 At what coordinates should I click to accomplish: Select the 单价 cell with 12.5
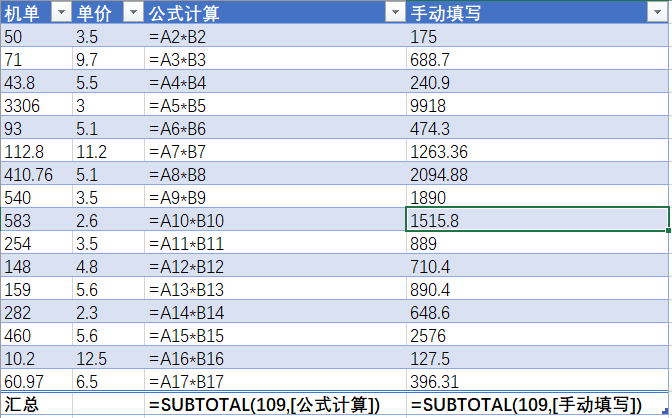(108, 358)
